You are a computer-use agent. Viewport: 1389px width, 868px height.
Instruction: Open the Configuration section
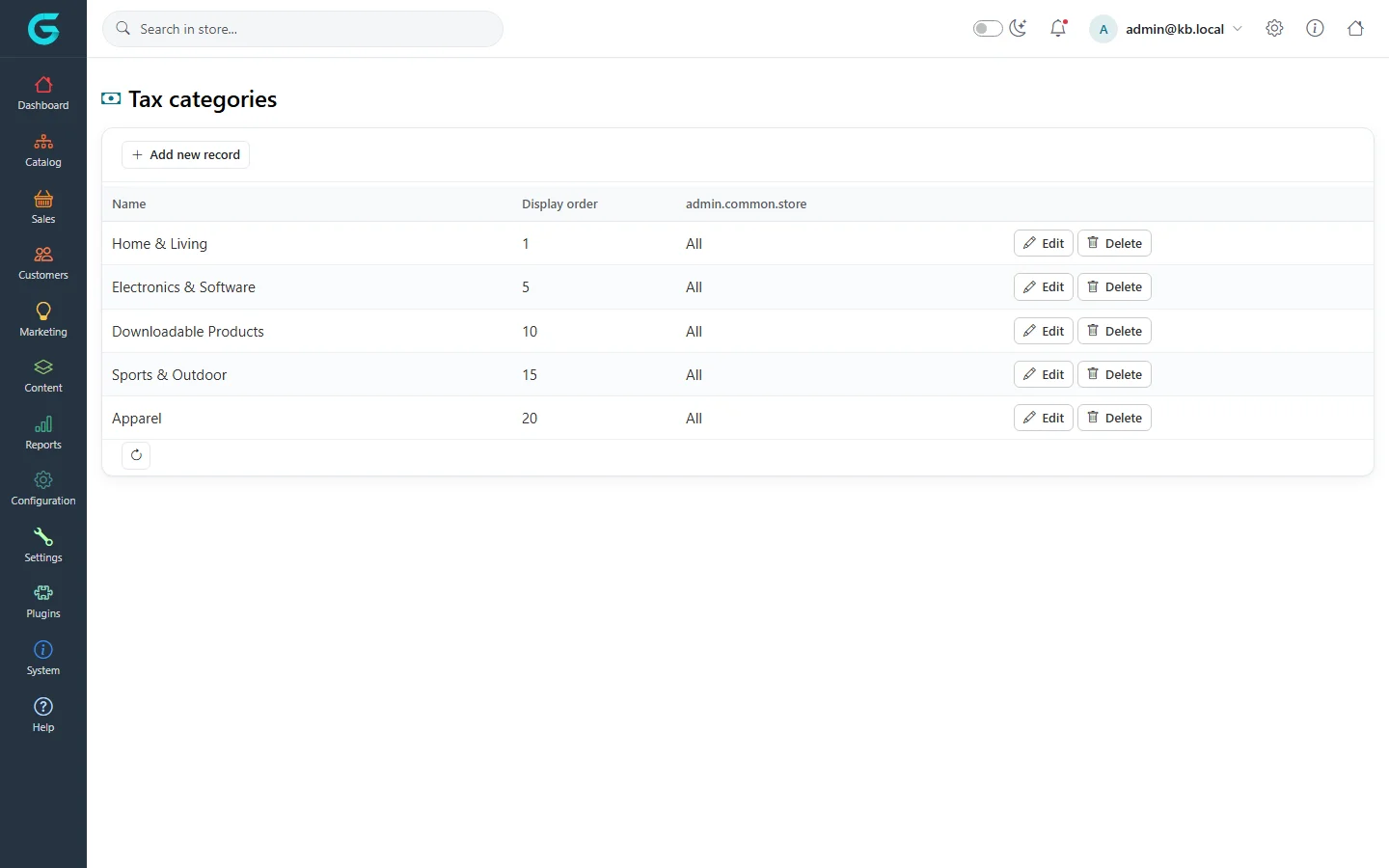coord(43,489)
